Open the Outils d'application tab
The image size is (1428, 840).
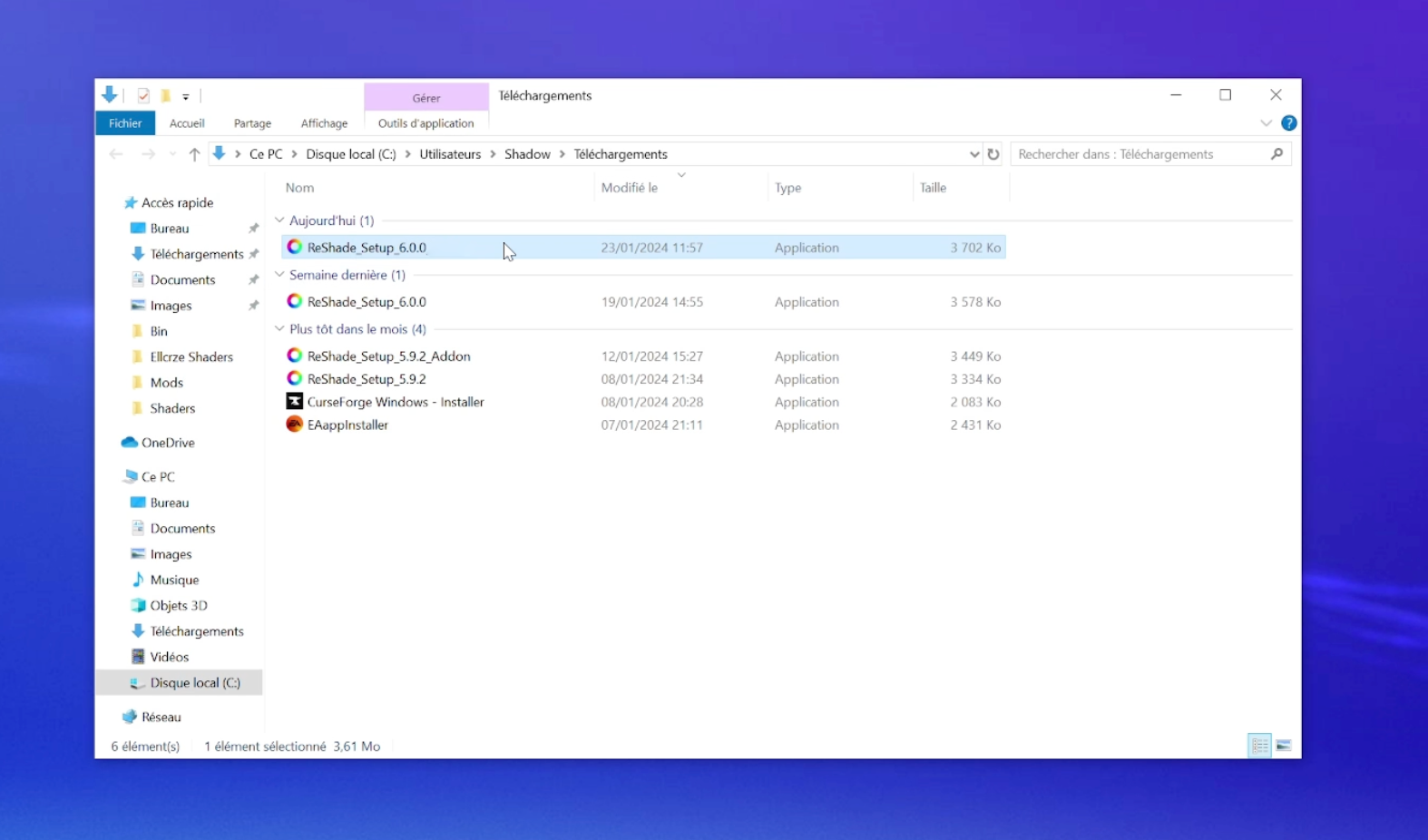(x=425, y=123)
